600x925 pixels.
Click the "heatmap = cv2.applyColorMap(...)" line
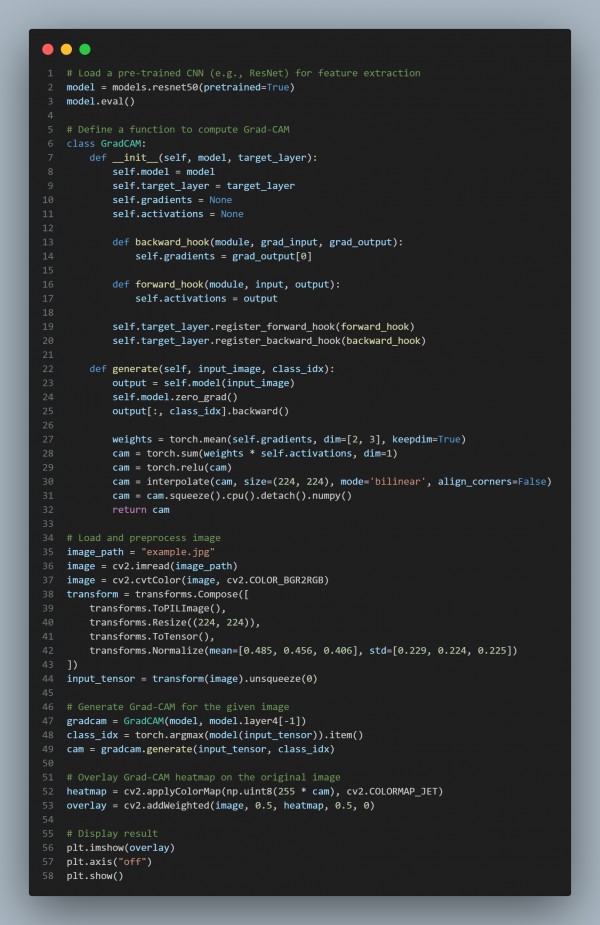point(255,792)
